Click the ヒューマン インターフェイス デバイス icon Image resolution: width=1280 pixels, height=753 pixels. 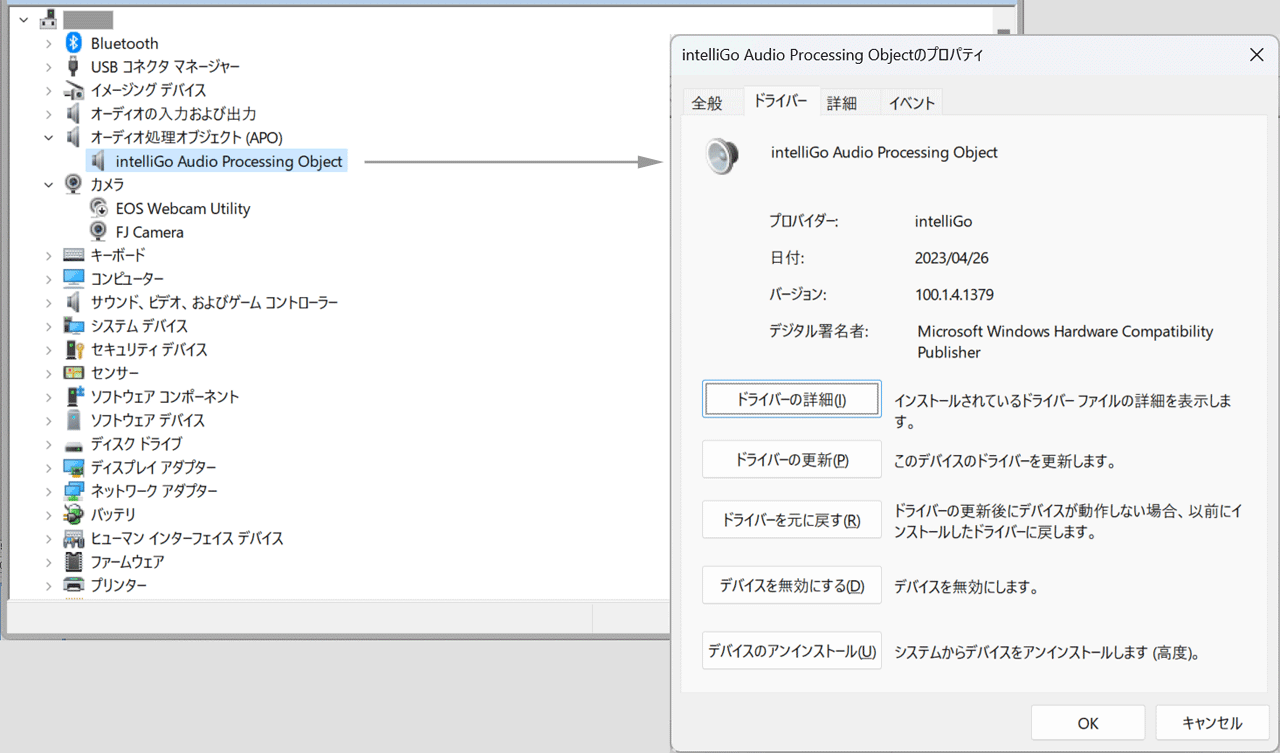pos(73,538)
